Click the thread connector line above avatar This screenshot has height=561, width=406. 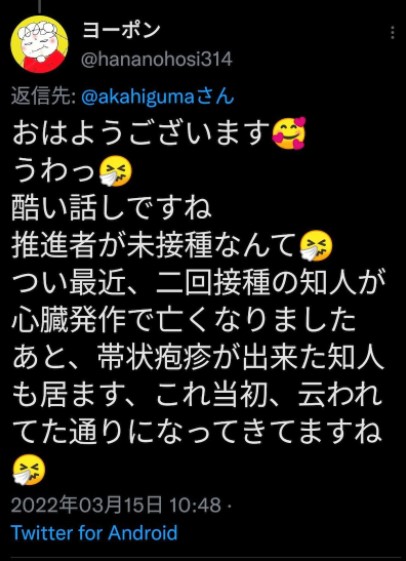point(39,6)
